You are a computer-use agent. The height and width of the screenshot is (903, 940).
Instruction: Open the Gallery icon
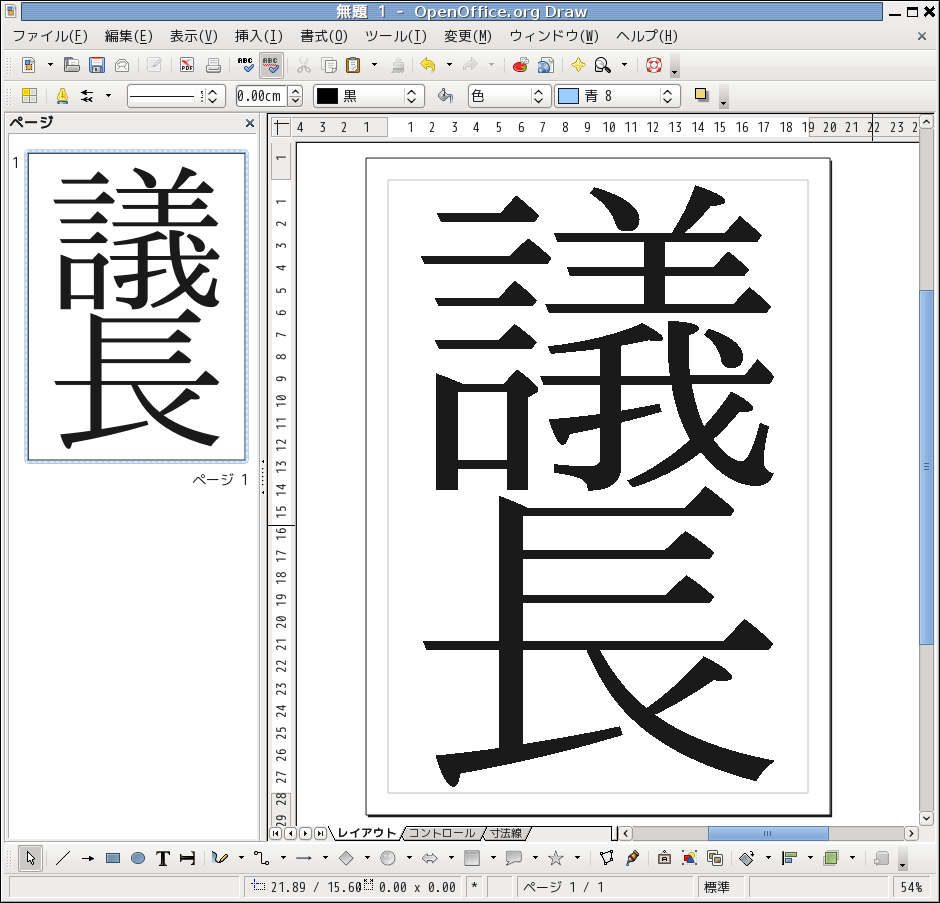click(715, 858)
